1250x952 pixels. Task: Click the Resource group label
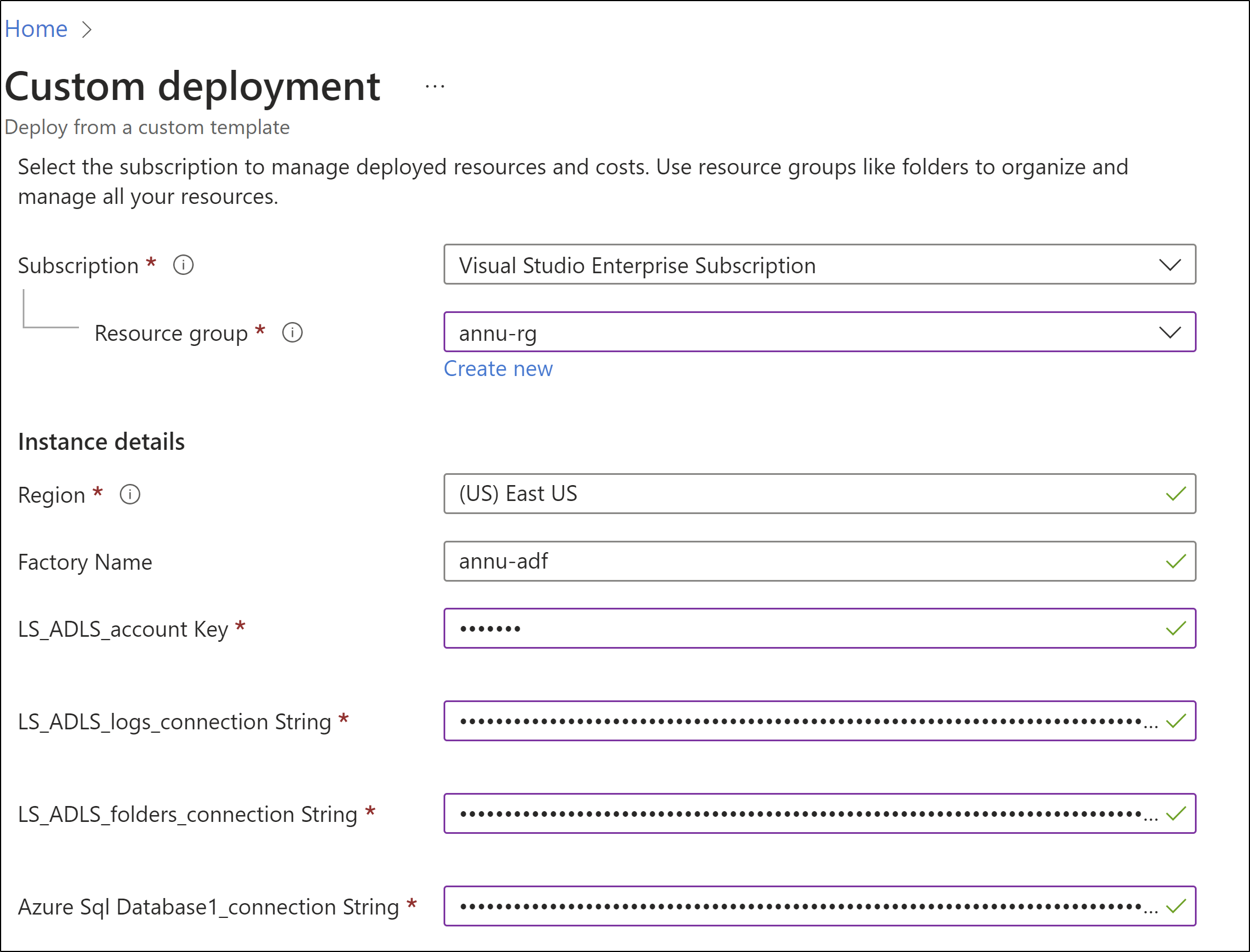pos(171,333)
